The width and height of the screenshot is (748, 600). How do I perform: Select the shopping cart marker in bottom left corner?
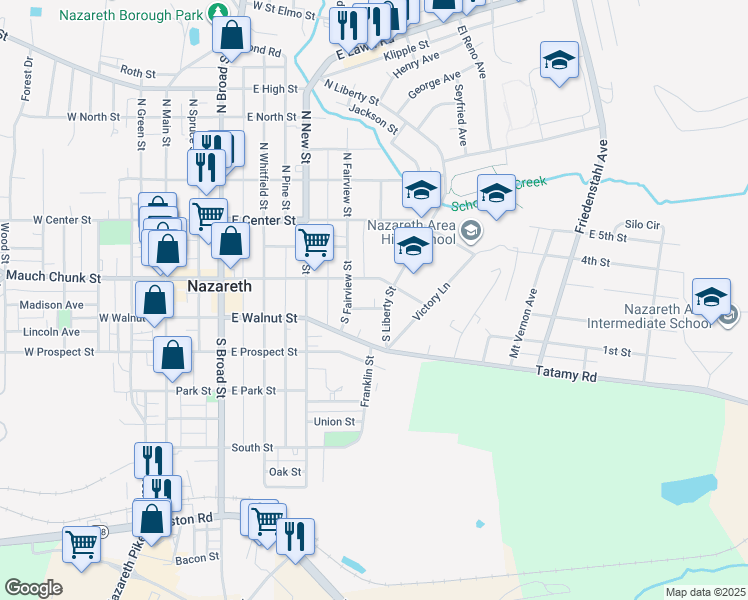pyautogui.click(x=83, y=546)
